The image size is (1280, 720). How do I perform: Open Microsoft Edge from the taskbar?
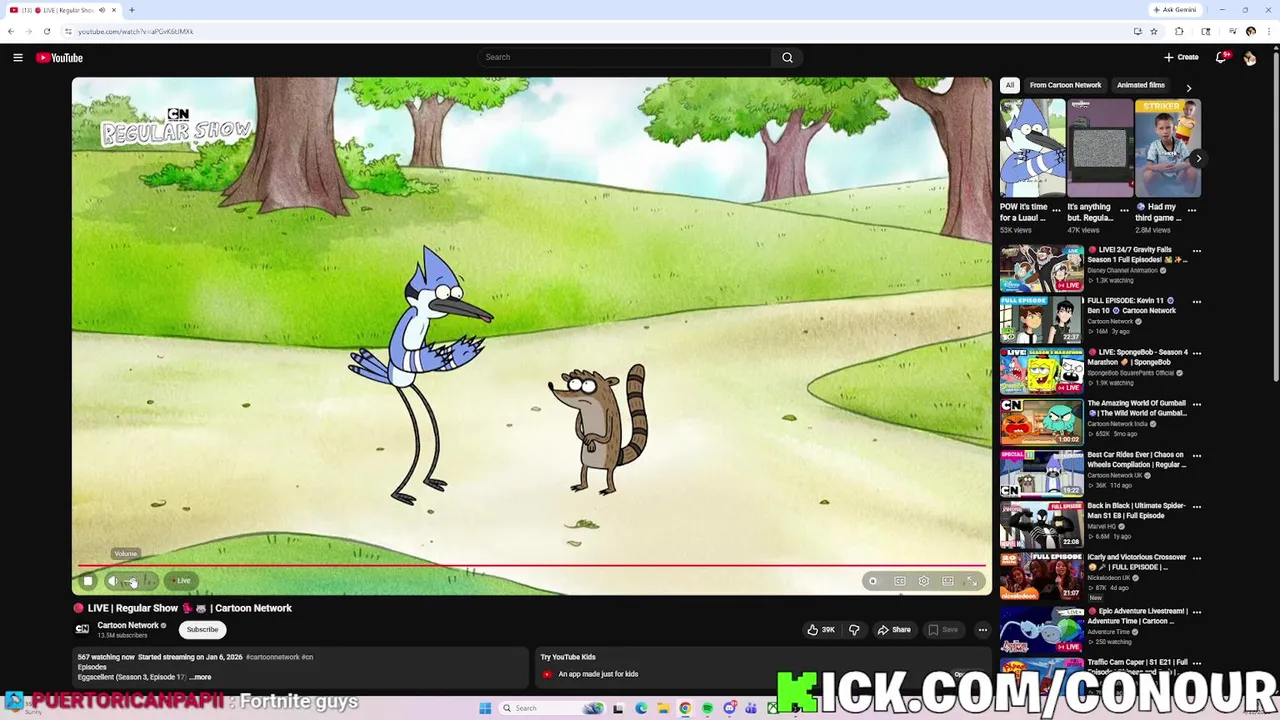coord(641,708)
